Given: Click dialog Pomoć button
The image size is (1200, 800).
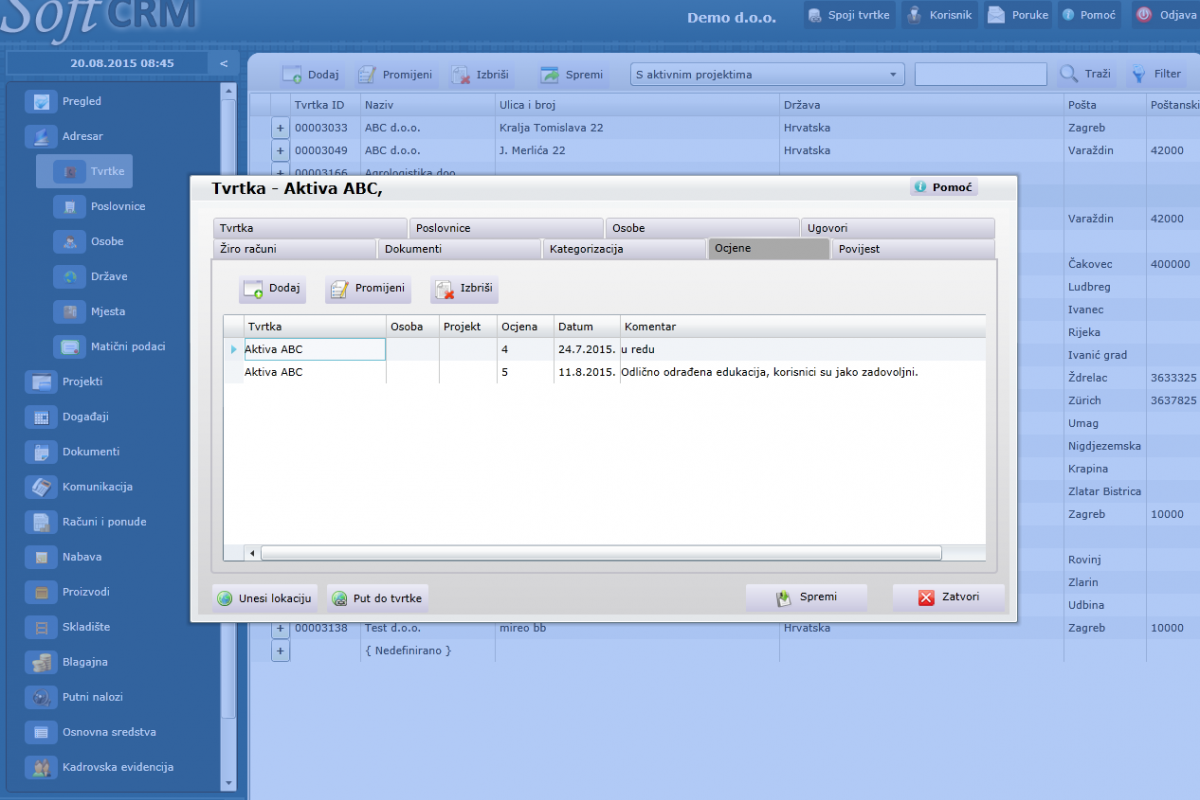Looking at the screenshot, I should tap(943, 188).
